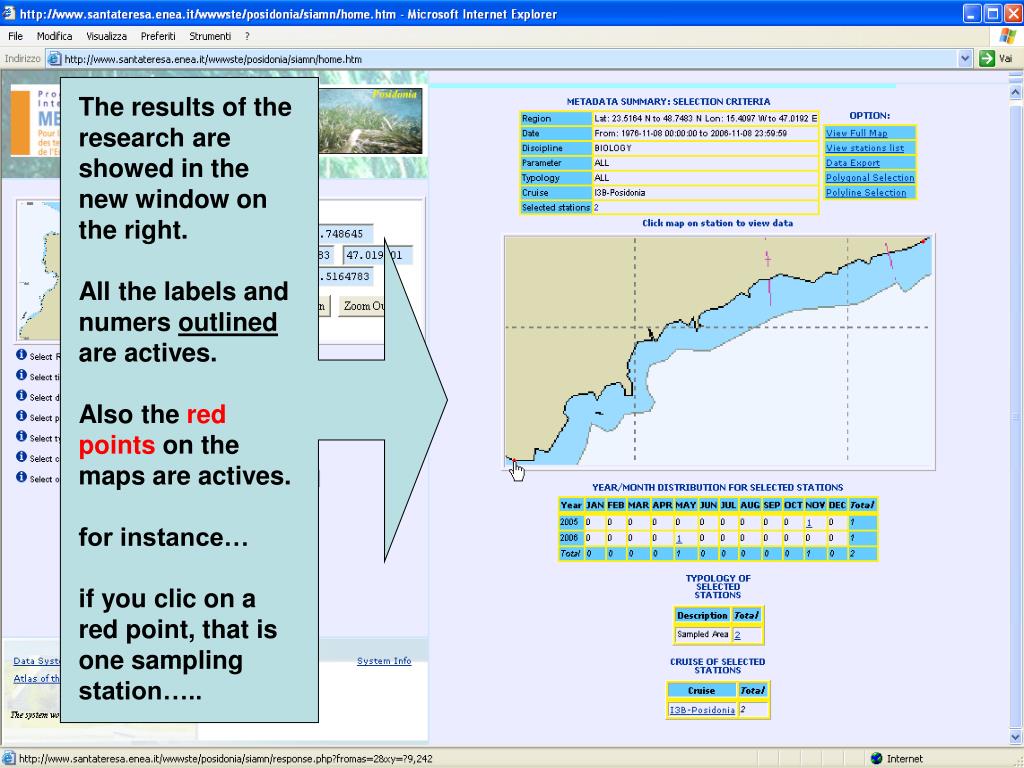Click the info icon beside sixth Select row
This screenshot has height=768, width=1024.
pyautogui.click(x=22, y=456)
